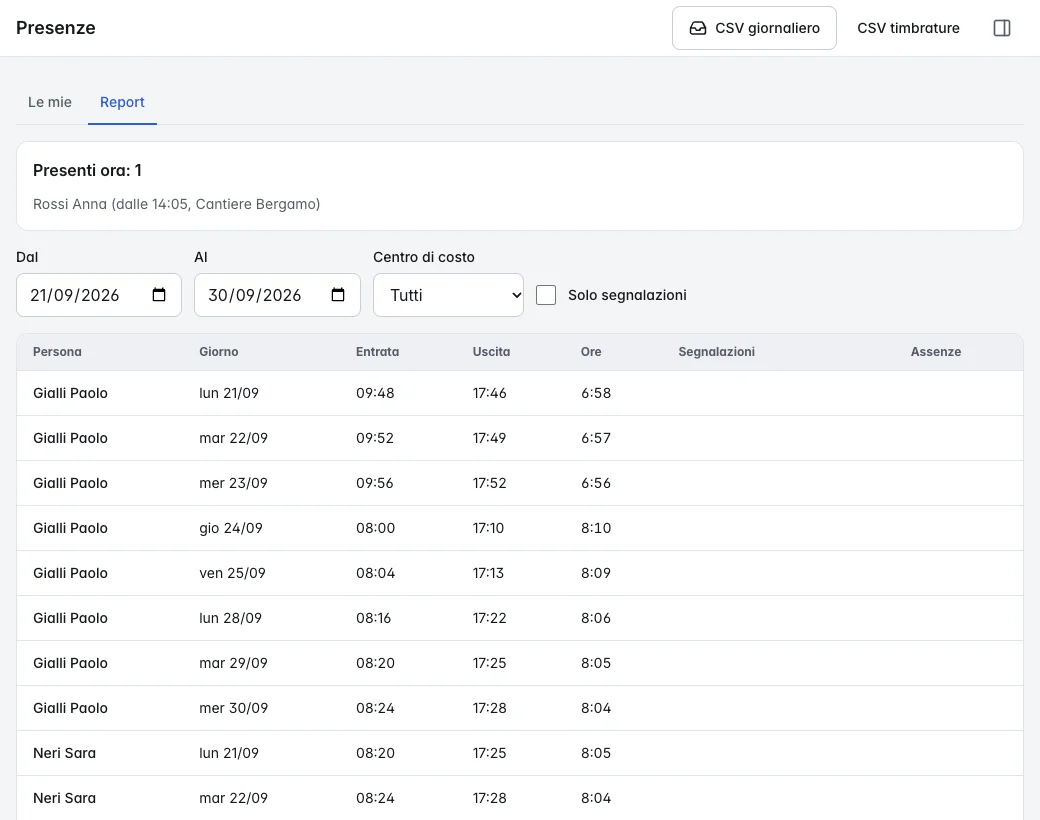Click hours value 8:10
1040x820 pixels.
click(596, 529)
